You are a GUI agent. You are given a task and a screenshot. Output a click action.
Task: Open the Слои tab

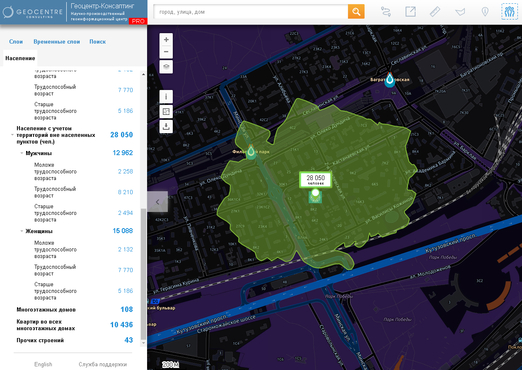pyautogui.click(x=16, y=42)
